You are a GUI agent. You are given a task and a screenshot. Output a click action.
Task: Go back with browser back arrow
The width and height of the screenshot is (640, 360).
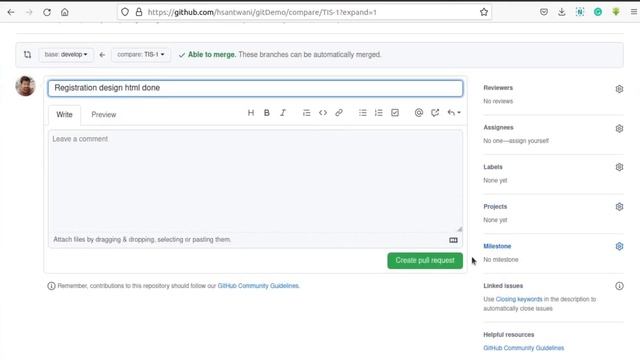(11, 12)
